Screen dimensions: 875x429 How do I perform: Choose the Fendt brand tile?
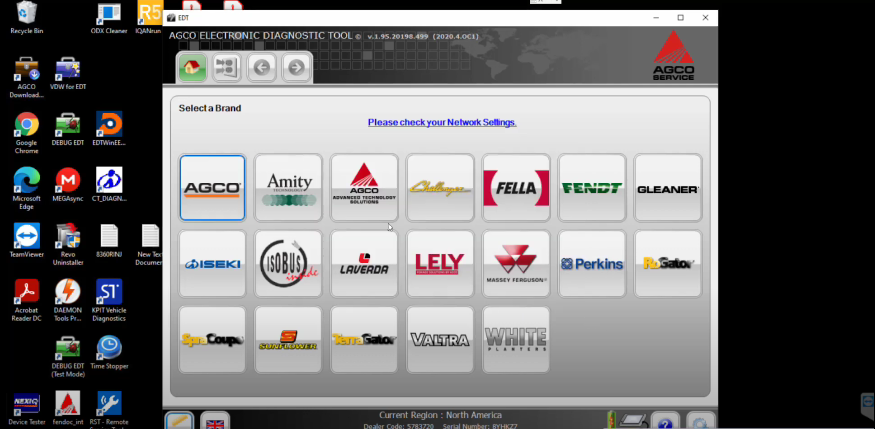point(591,188)
